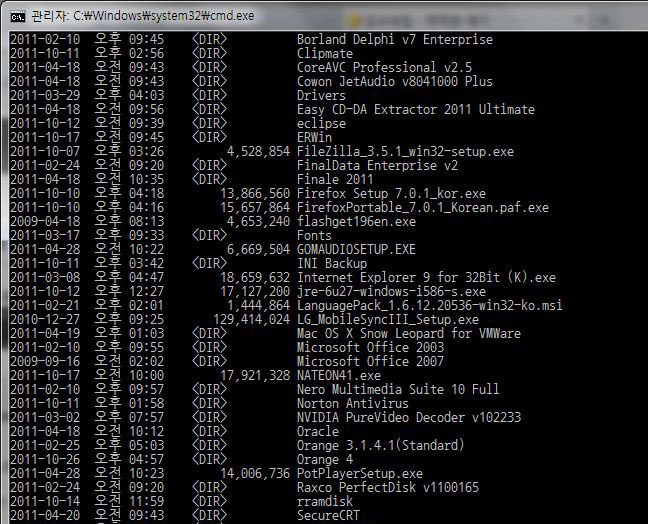Click date '2009-09-16' of Office 2007 row
Image resolution: width=648 pixels, height=524 pixels.
click(45, 362)
